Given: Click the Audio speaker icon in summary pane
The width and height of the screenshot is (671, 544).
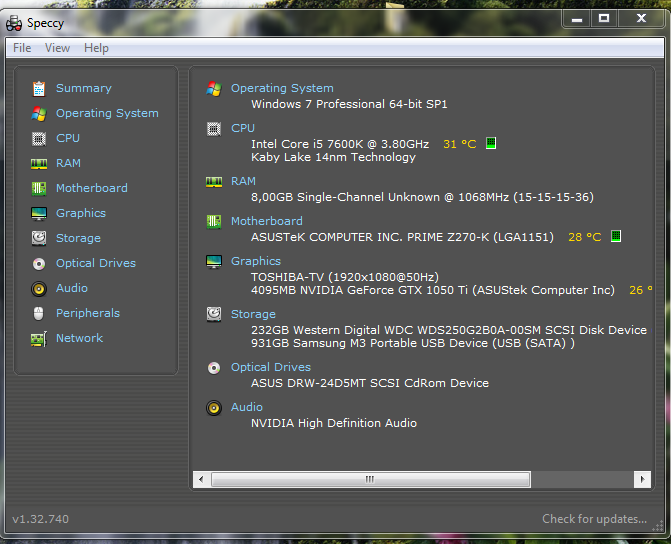Looking at the screenshot, I should 214,408.
